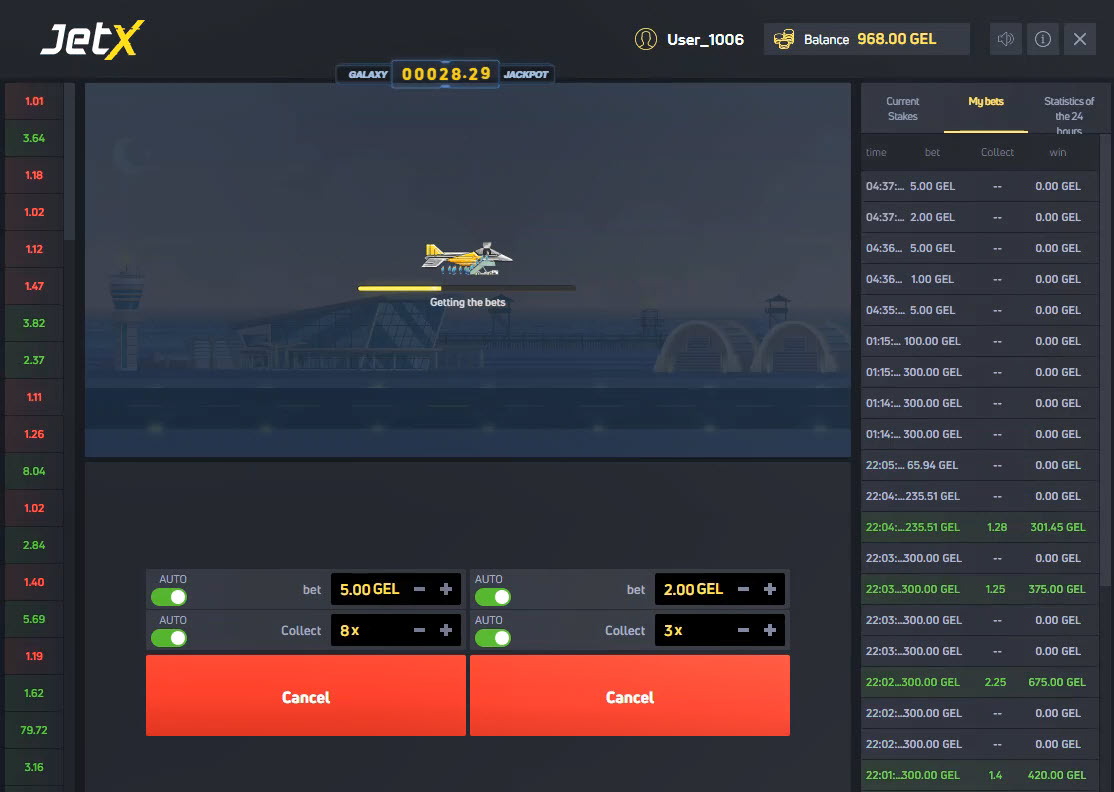Increase left bet amount with plus
The height and width of the screenshot is (792, 1114).
coord(446,590)
